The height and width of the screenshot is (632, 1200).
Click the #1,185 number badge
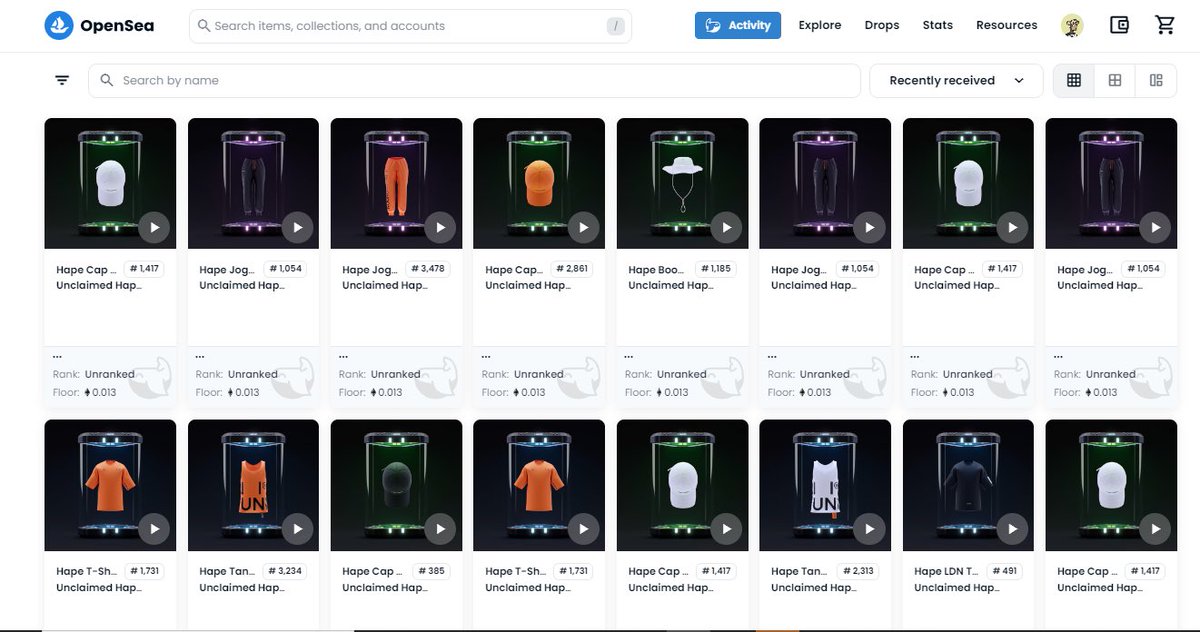click(716, 269)
